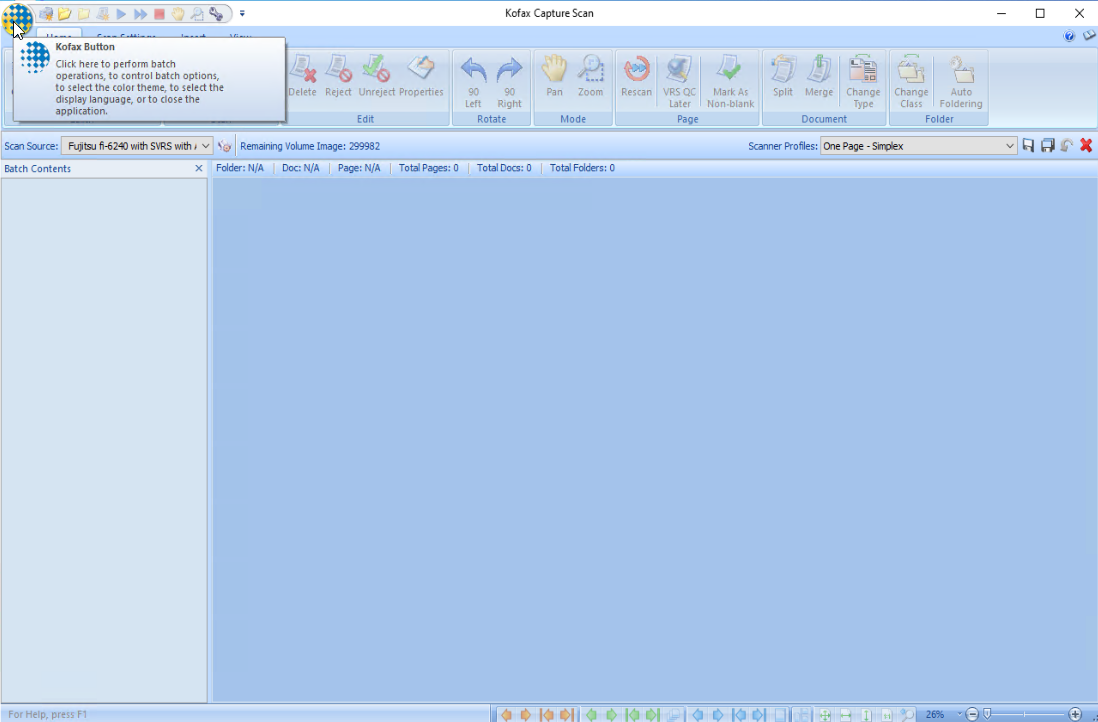Click the orange right arrow in status bar
This screenshot has height=722, width=1098.
point(525,715)
